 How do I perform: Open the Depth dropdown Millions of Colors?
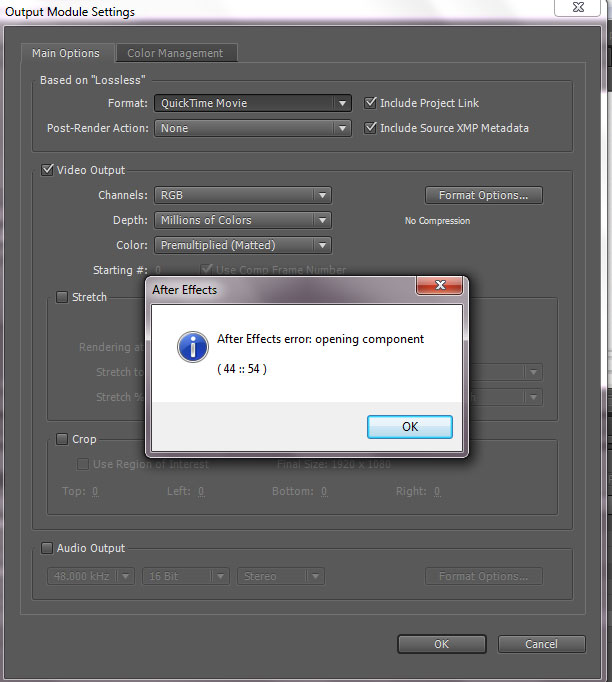(x=243, y=220)
